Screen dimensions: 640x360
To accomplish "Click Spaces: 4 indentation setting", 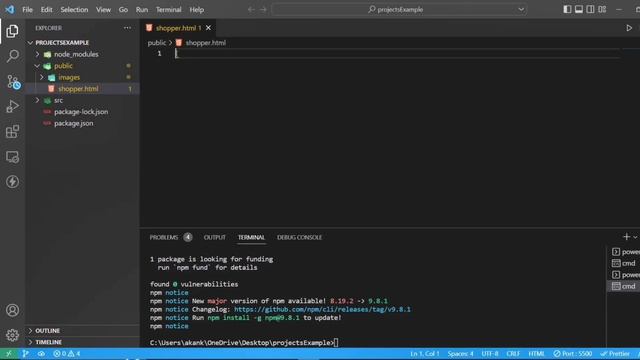I will point(460,353).
